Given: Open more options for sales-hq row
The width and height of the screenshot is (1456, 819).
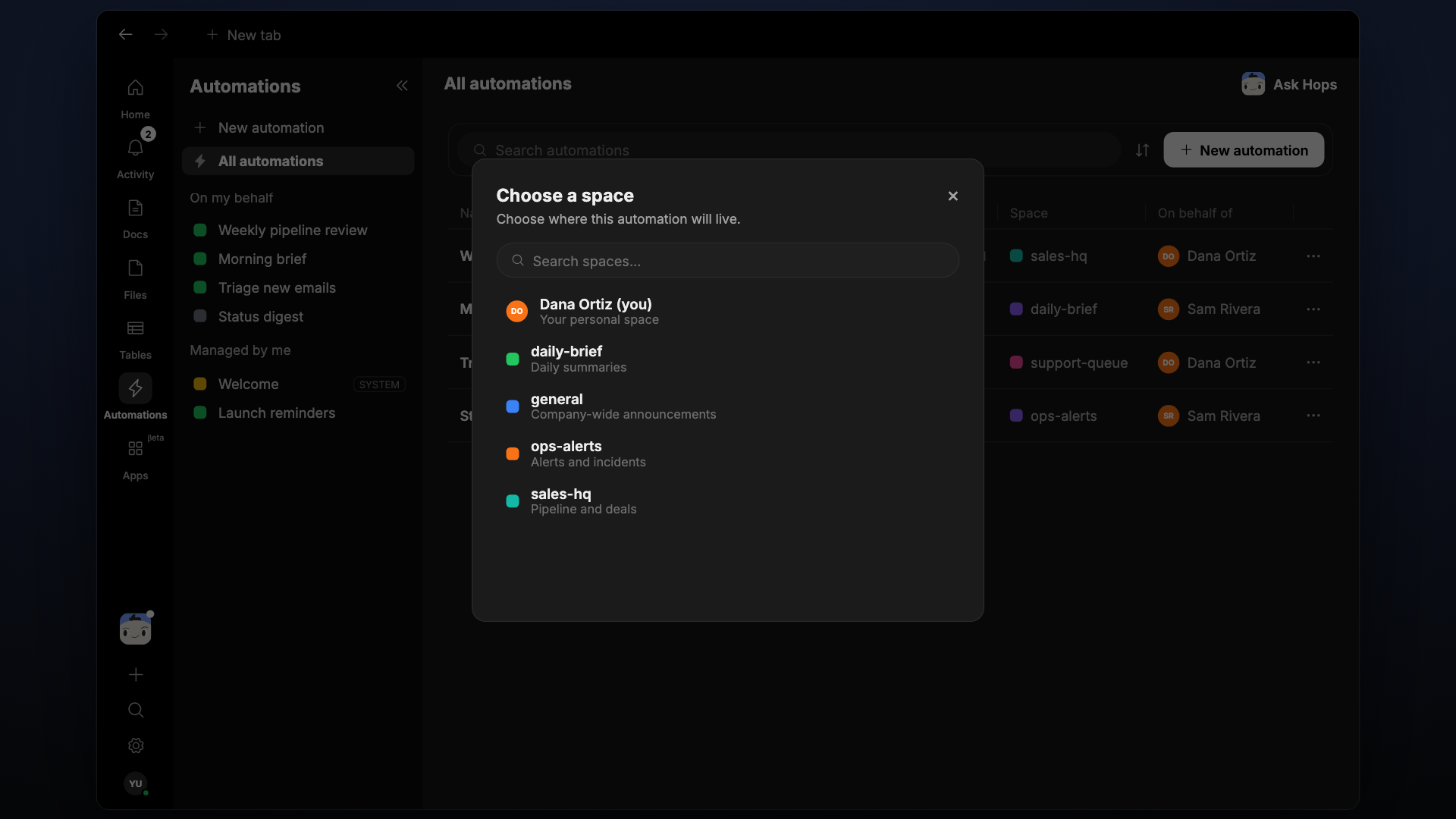Looking at the screenshot, I should tap(1313, 256).
